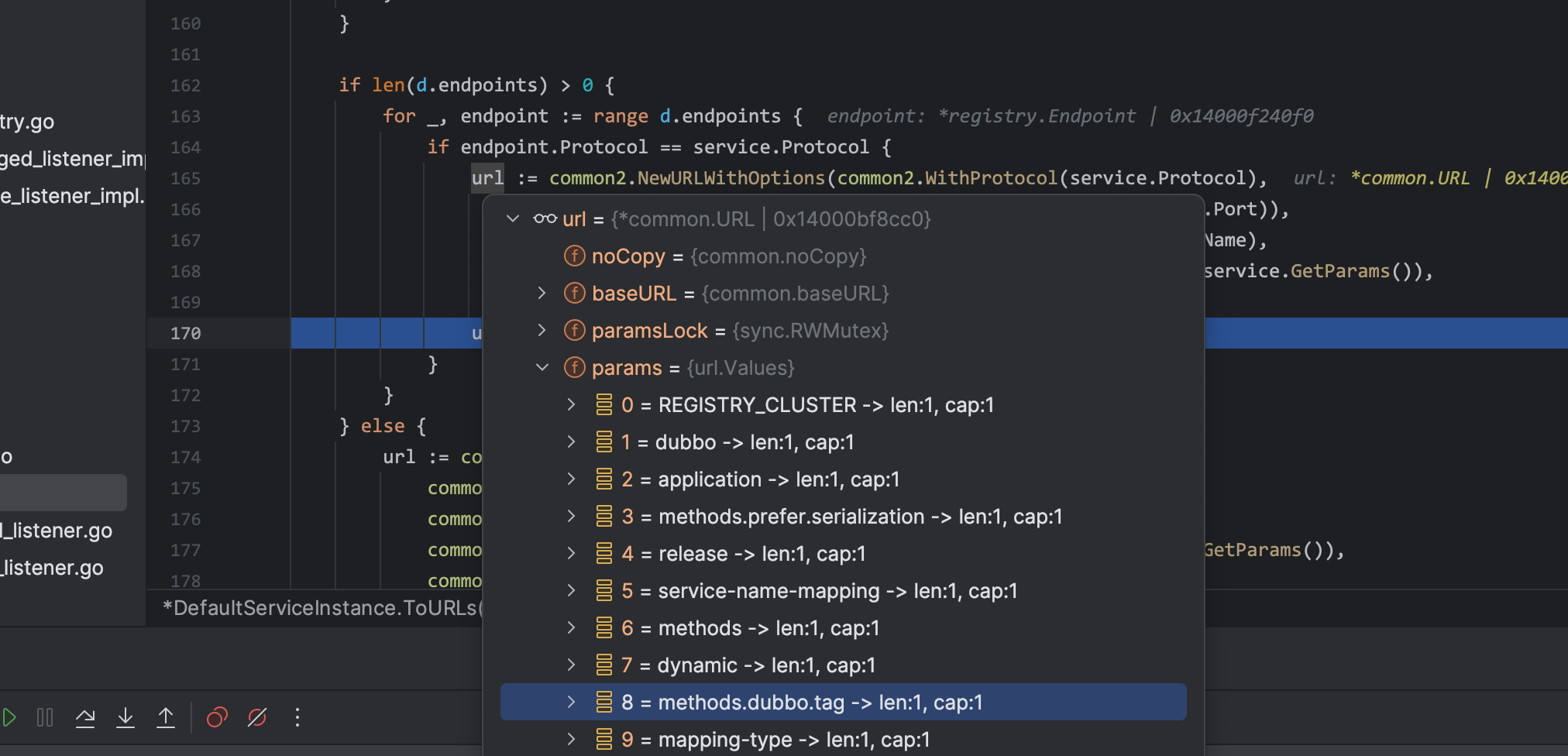Expand entry 3 methods.prefer.serialization

pyautogui.click(x=571, y=516)
